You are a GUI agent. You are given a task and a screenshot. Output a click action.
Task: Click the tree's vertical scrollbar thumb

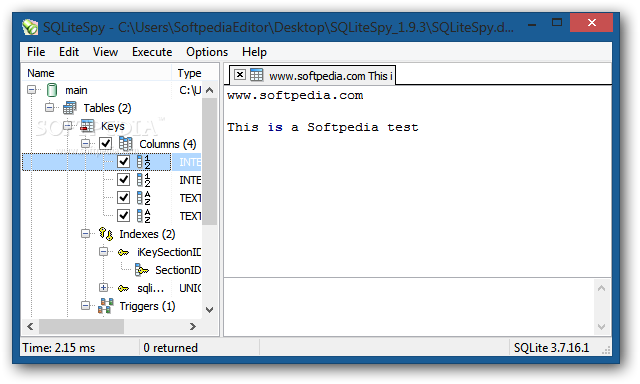pyautogui.click(x=210, y=161)
